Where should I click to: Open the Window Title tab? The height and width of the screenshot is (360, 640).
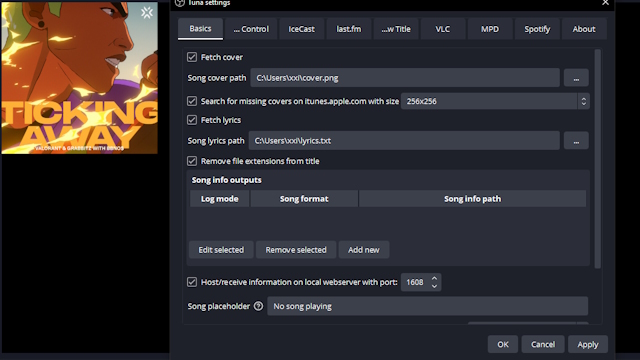tap(396, 29)
